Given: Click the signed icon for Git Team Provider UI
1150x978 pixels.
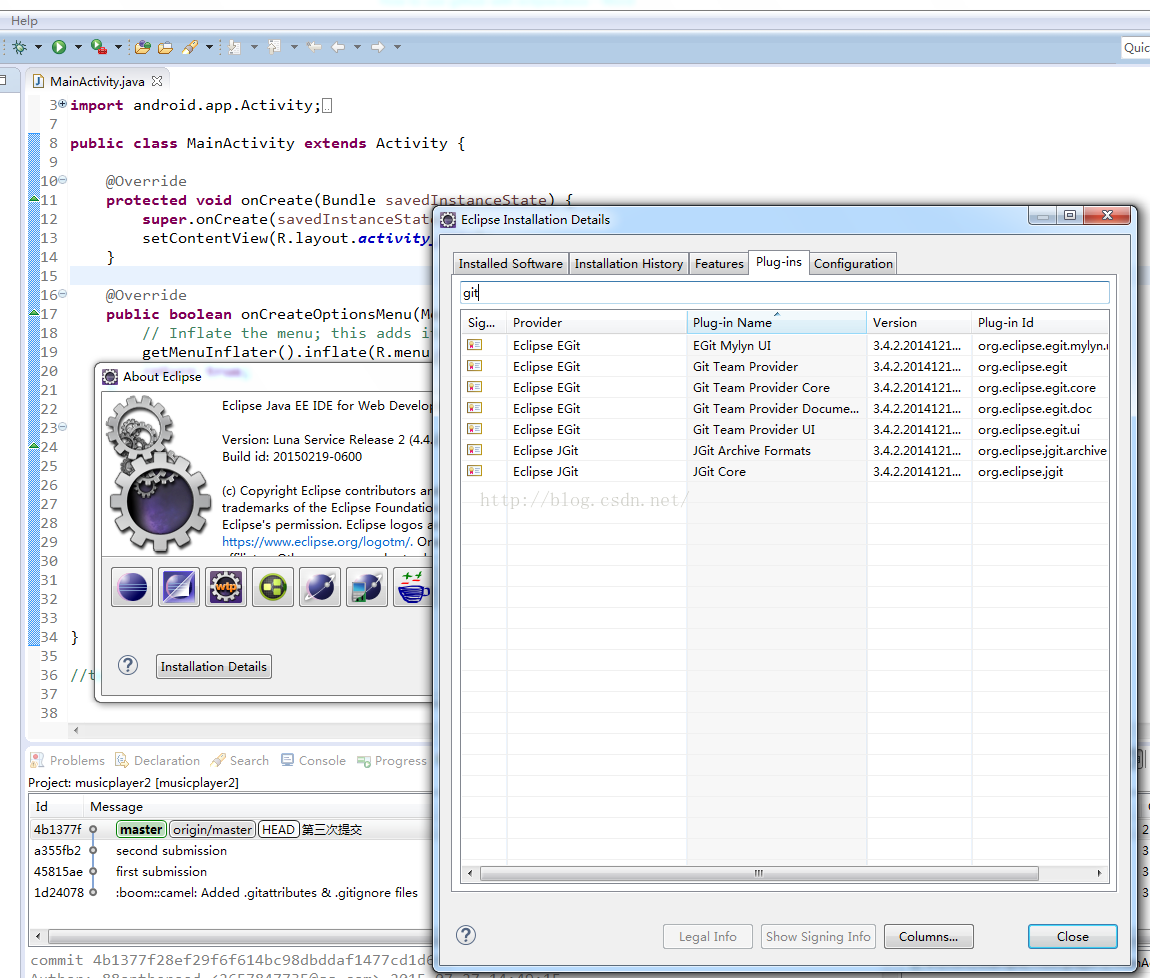Looking at the screenshot, I should [x=475, y=429].
